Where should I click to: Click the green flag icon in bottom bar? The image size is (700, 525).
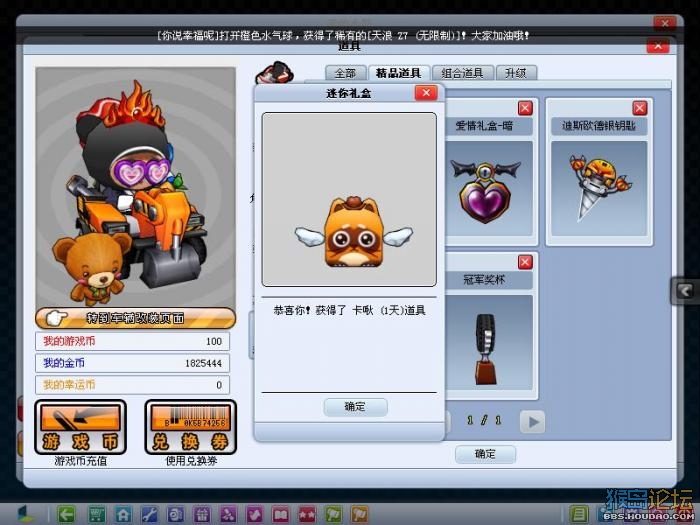[x=333, y=514]
